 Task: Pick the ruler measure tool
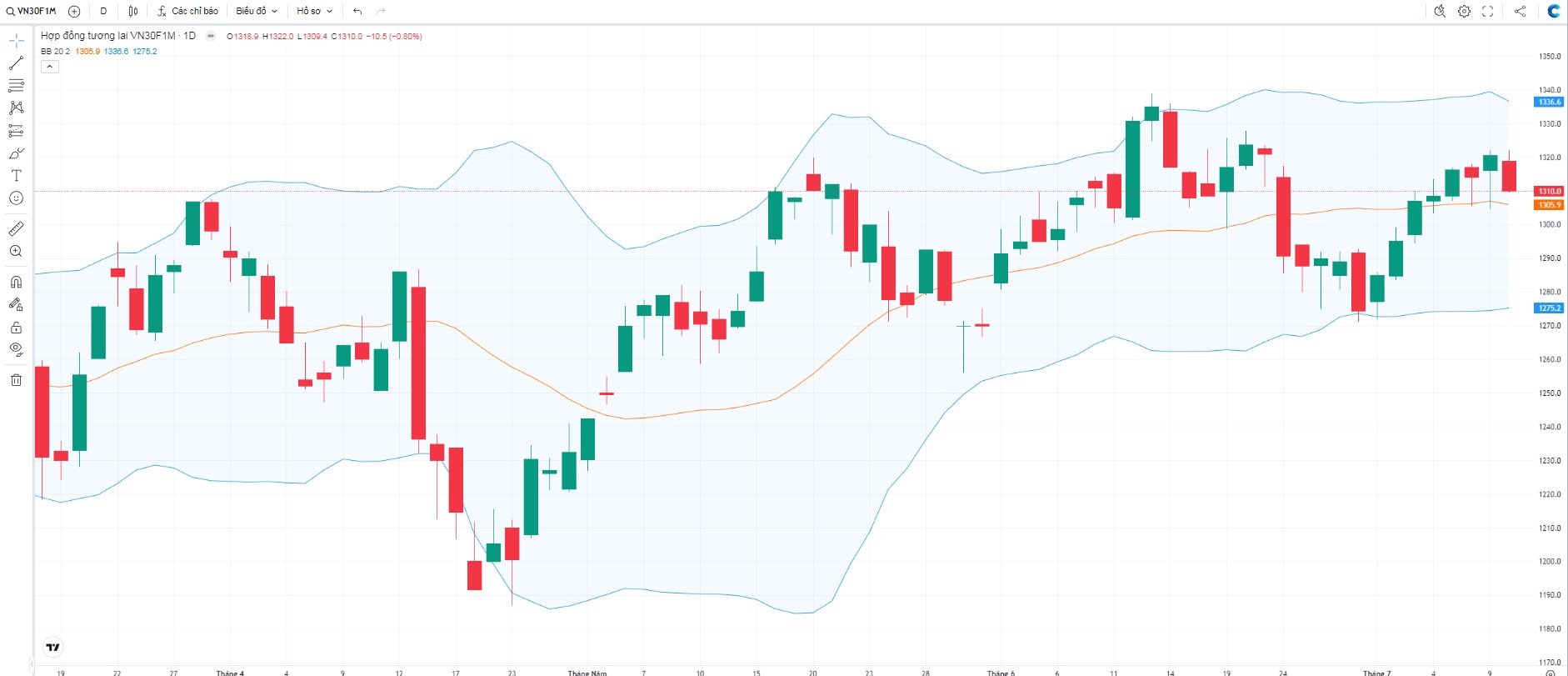click(x=16, y=228)
